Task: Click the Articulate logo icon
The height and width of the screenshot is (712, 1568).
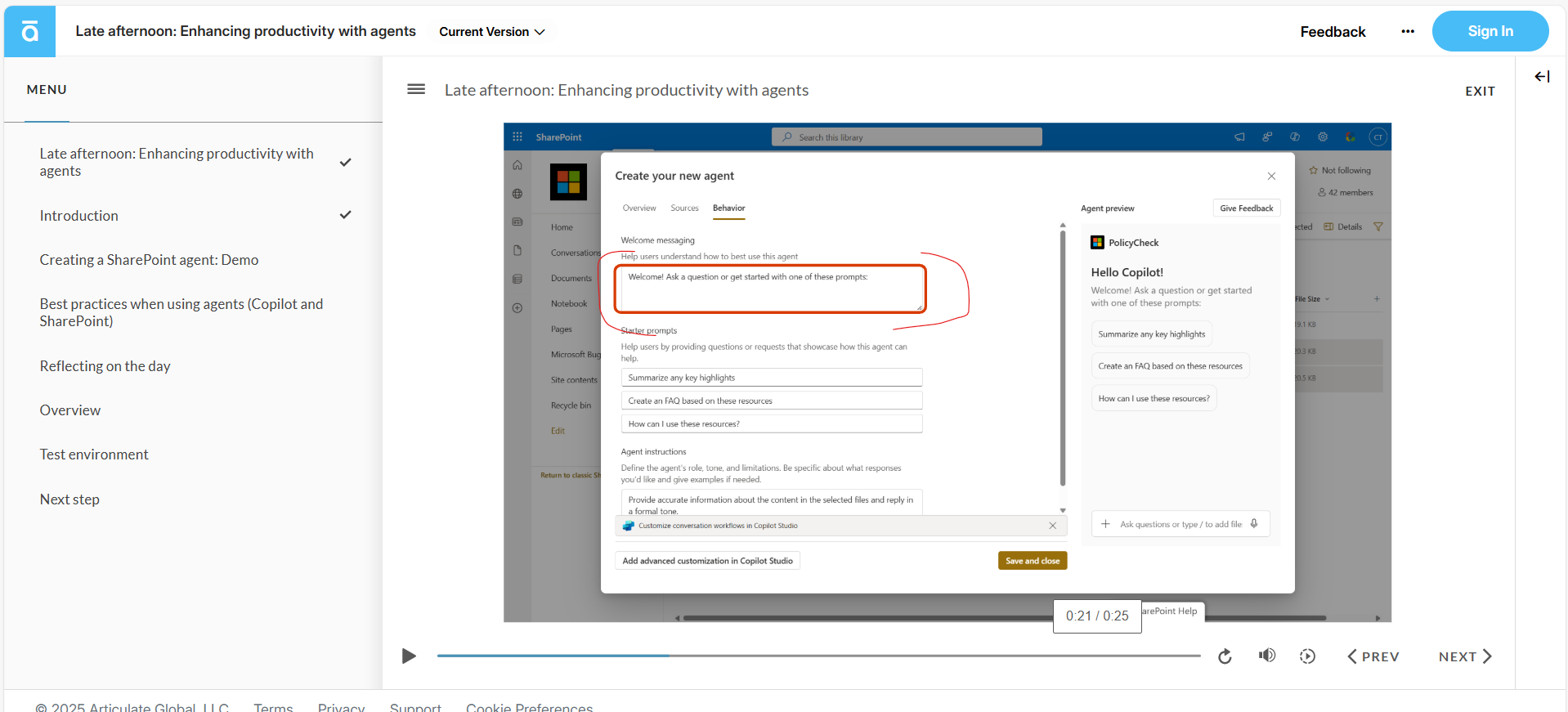Action: click(29, 31)
